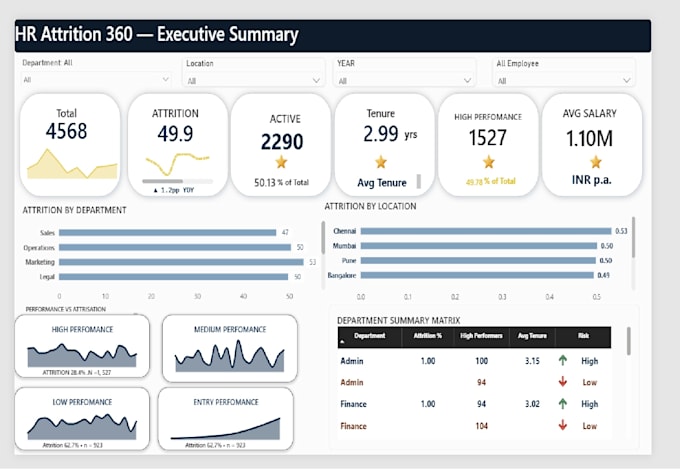
Task: Click the gold star under ACTIVE 2290
Action: pyautogui.click(x=281, y=163)
